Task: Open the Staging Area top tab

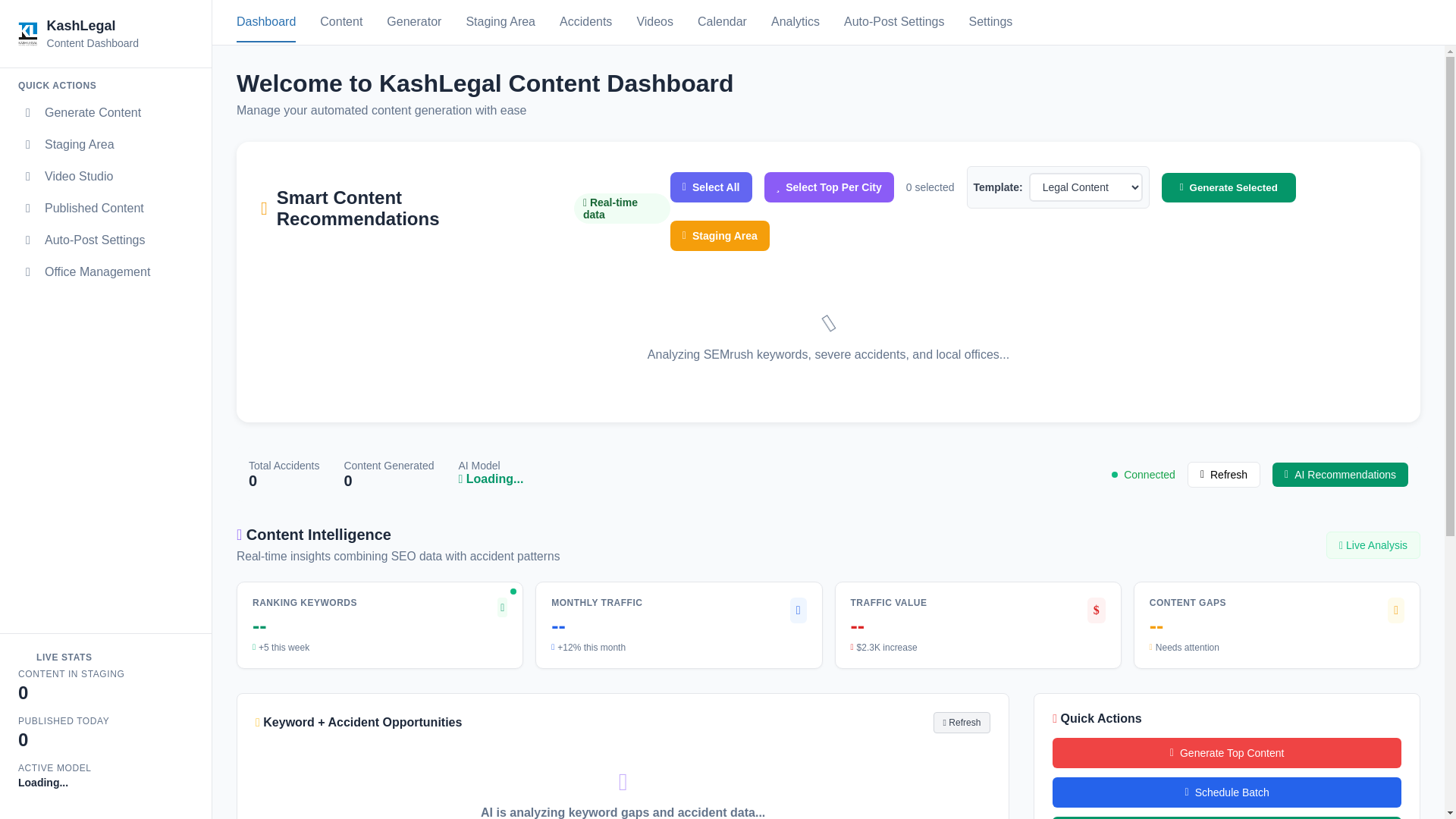Action: point(500,22)
